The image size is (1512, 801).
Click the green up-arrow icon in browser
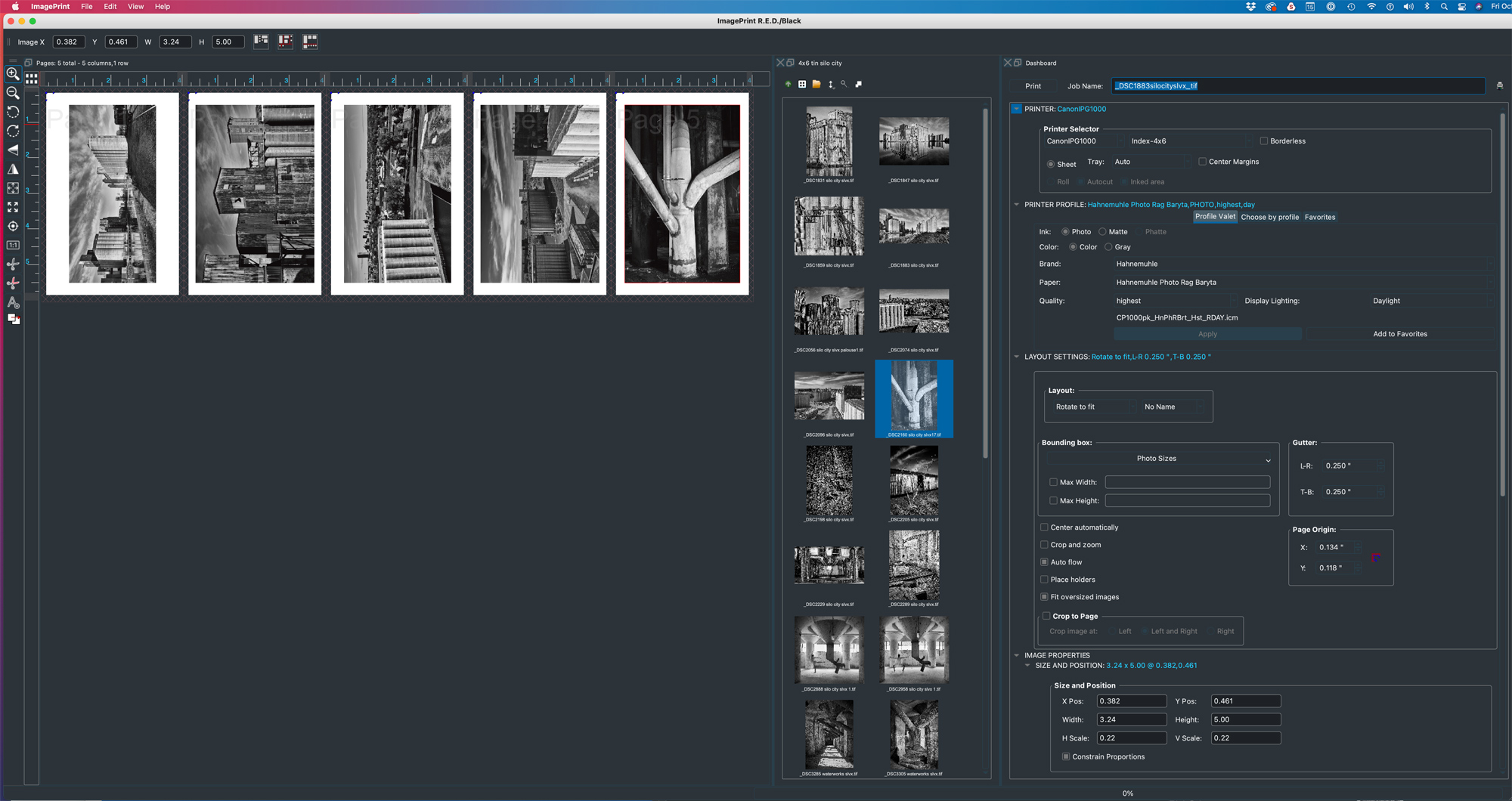(789, 85)
